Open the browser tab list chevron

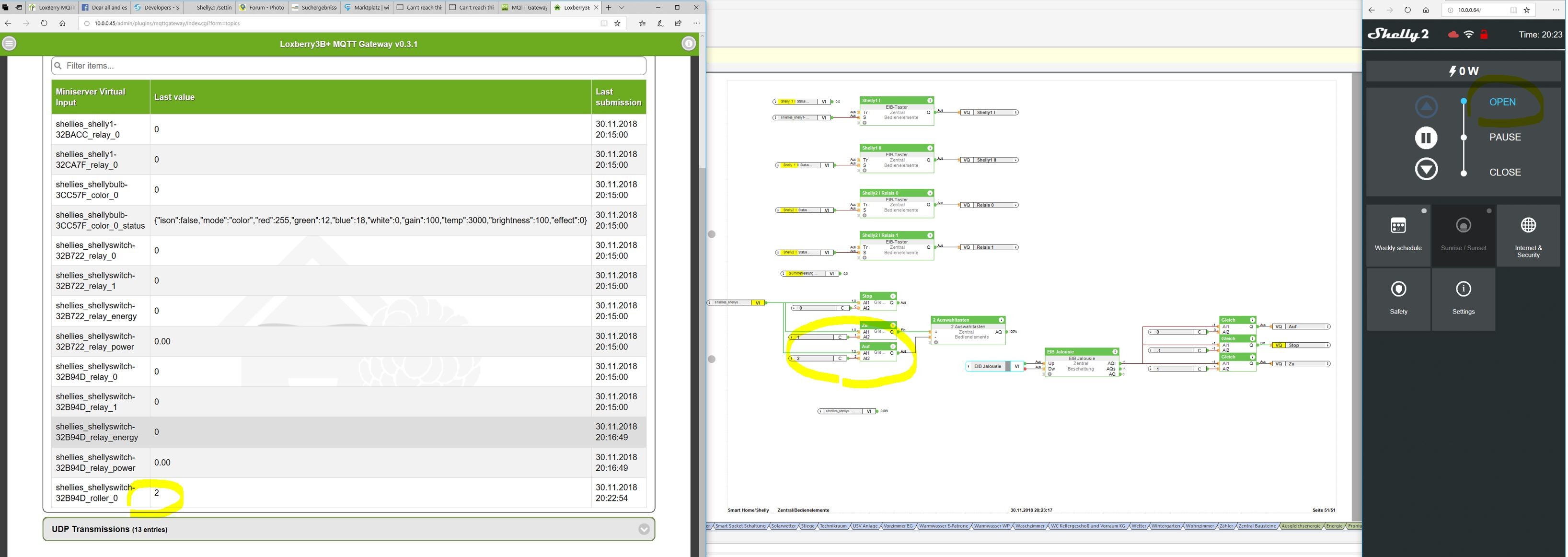point(622,7)
